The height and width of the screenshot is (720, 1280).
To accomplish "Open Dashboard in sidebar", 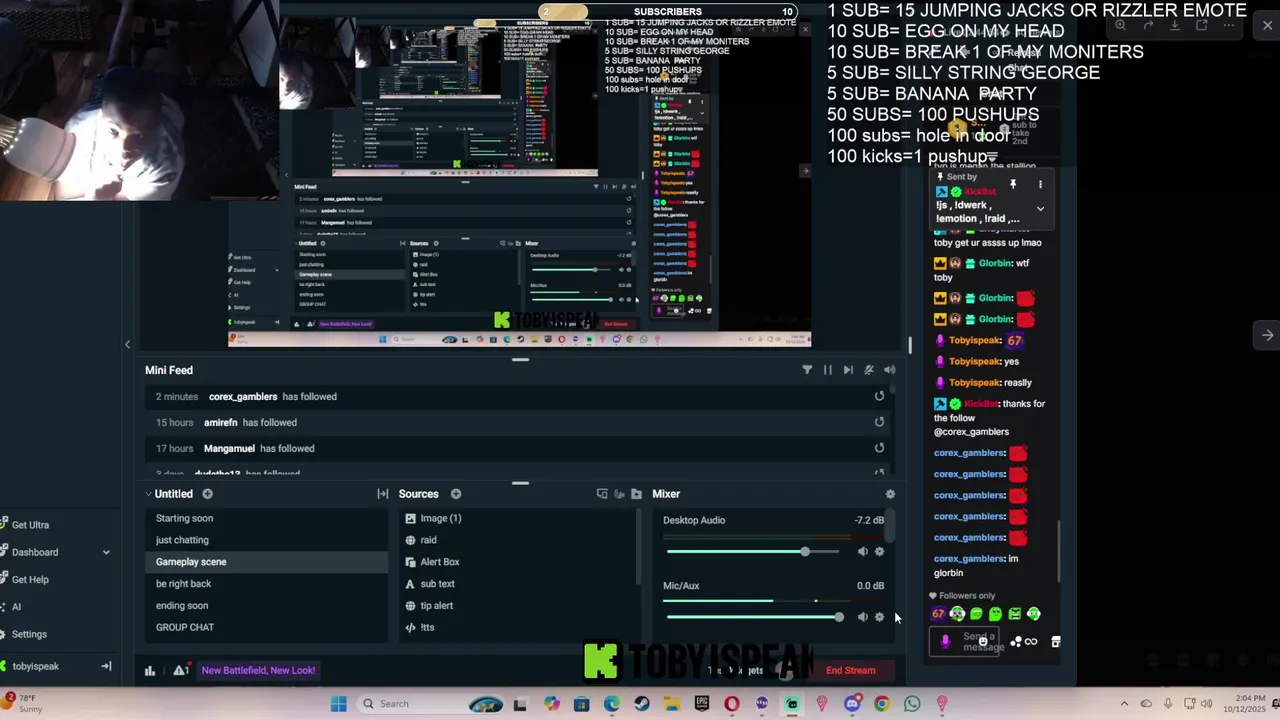I will [x=35, y=552].
